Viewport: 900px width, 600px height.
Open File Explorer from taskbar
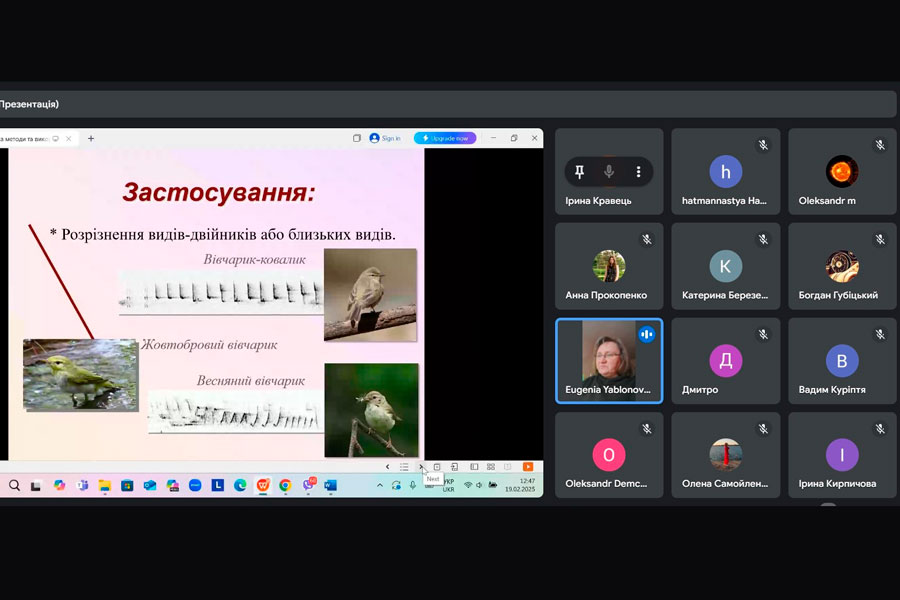pyautogui.click(x=105, y=485)
